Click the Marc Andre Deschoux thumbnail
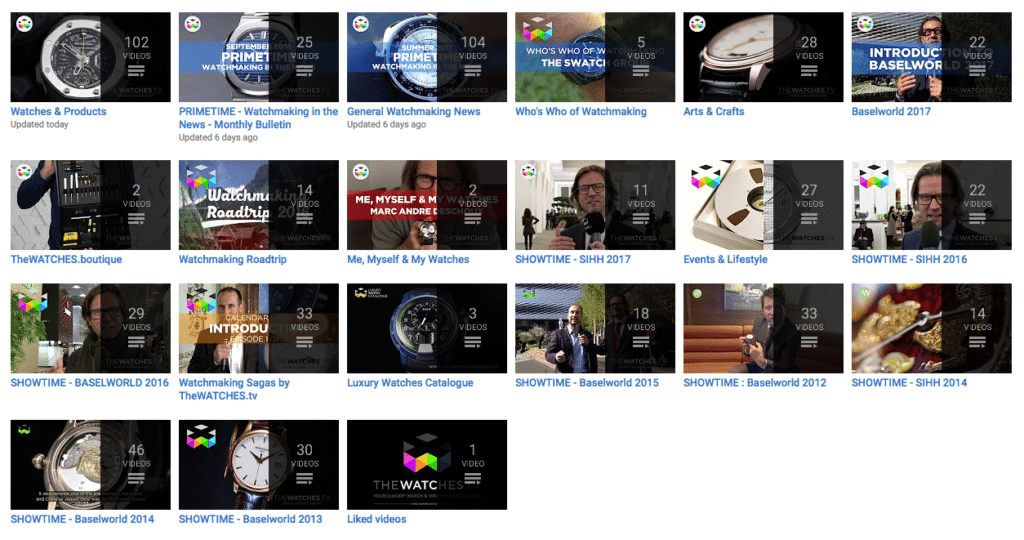Image resolution: width=1024 pixels, height=540 pixels. click(426, 205)
